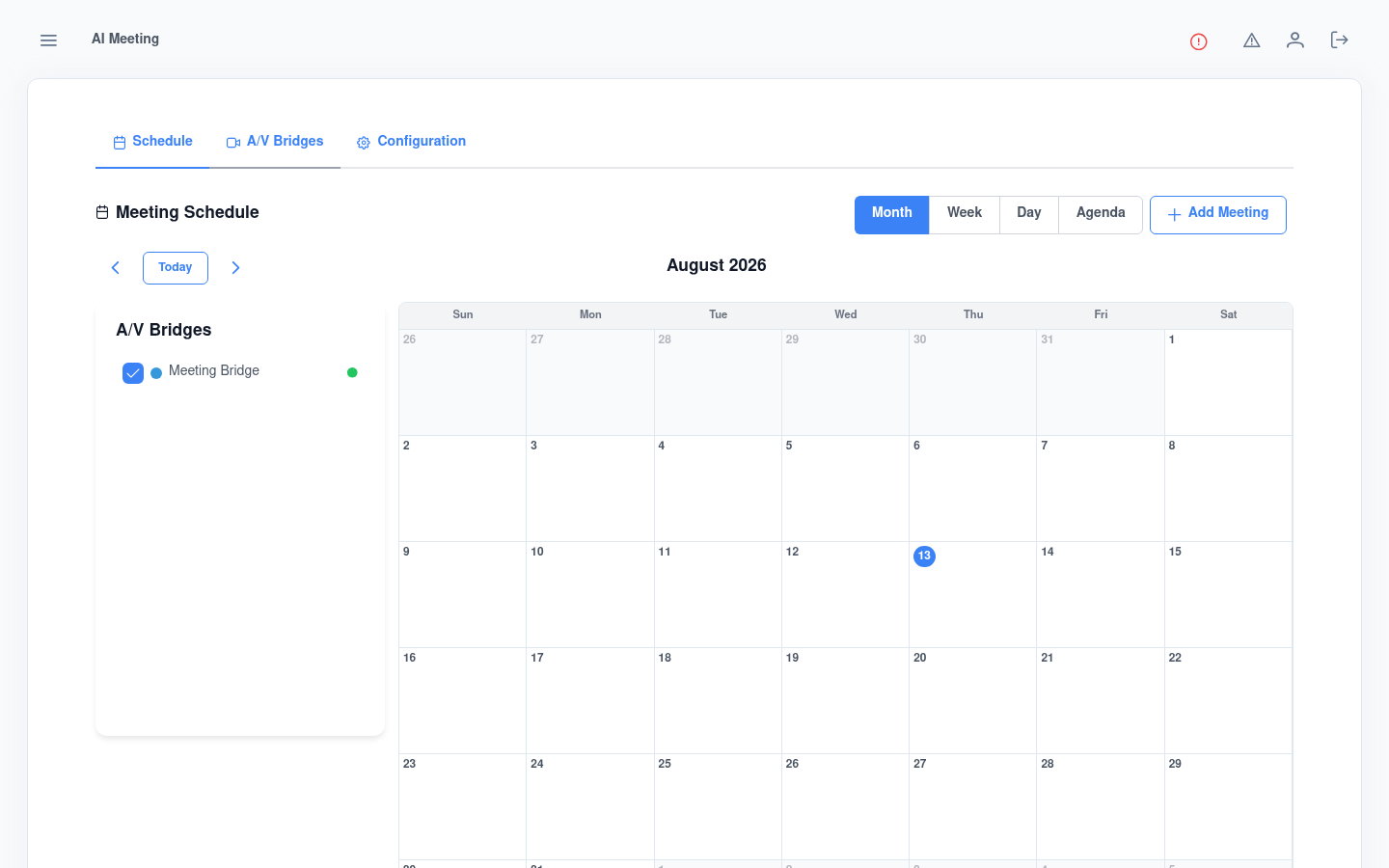Select August 12 date number
The image size is (1389, 868).
[792, 552]
